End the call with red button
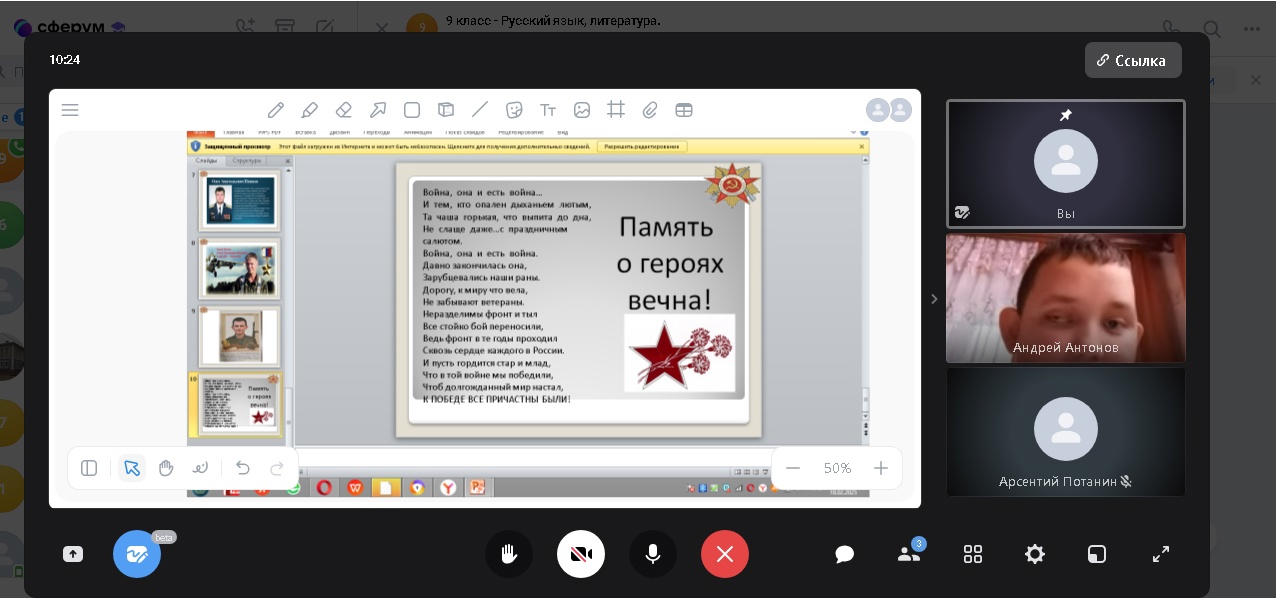 pos(725,554)
